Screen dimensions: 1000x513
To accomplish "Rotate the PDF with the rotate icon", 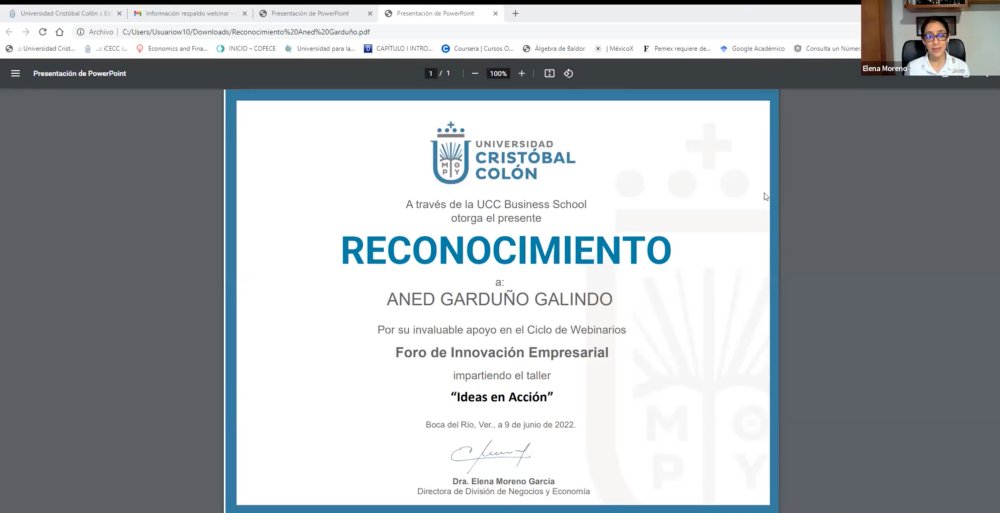I will [568, 73].
